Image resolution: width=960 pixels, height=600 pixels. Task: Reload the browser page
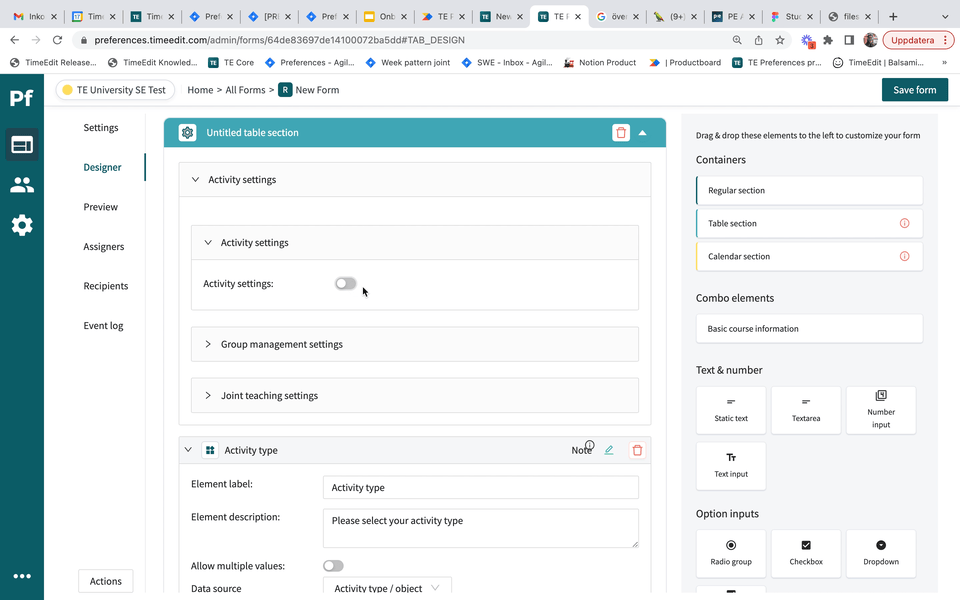coord(58,40)
